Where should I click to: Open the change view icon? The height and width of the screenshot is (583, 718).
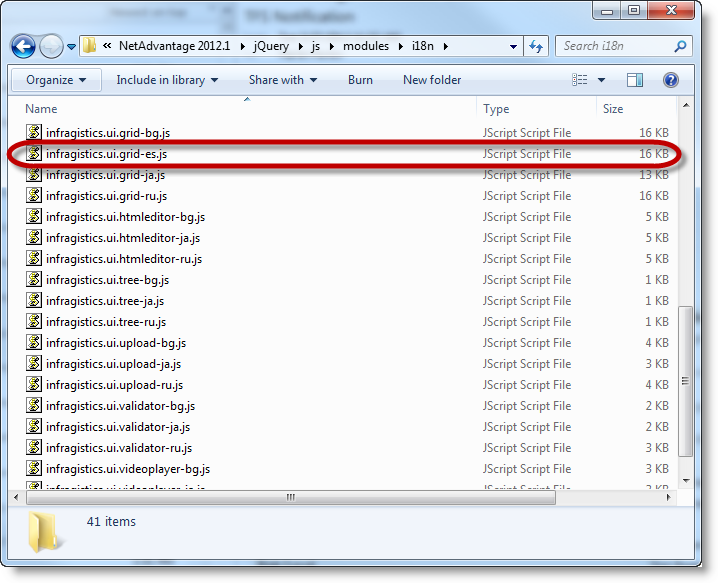click(x=580, y=80)
